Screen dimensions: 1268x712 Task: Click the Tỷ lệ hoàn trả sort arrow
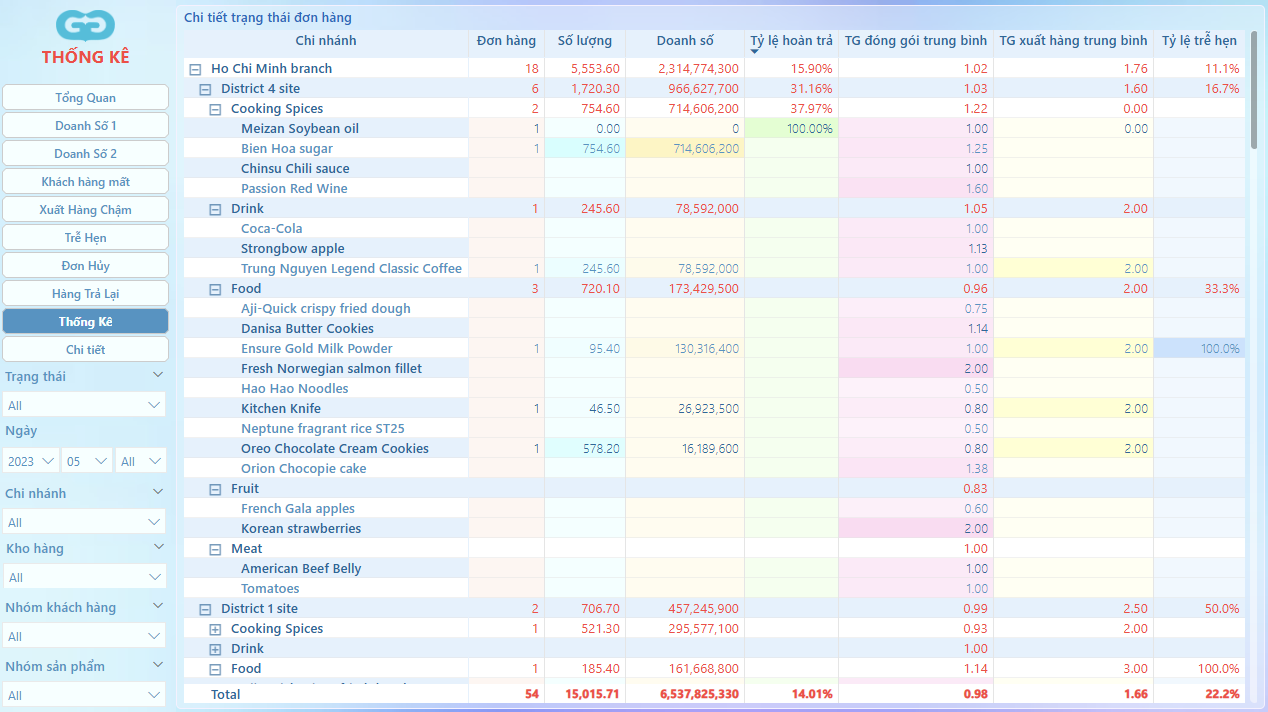coord(754,52)
